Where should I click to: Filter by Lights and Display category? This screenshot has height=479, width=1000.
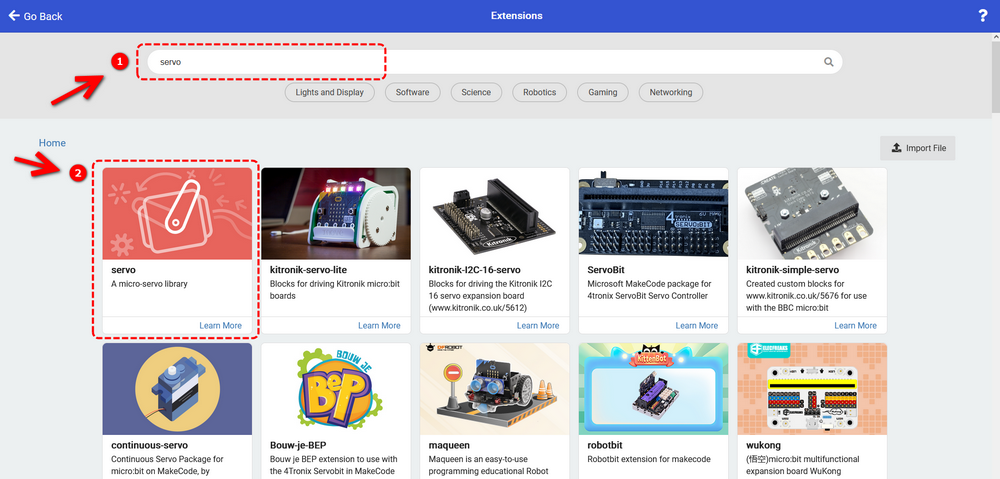pyautogui.click(x=329, y=92)
